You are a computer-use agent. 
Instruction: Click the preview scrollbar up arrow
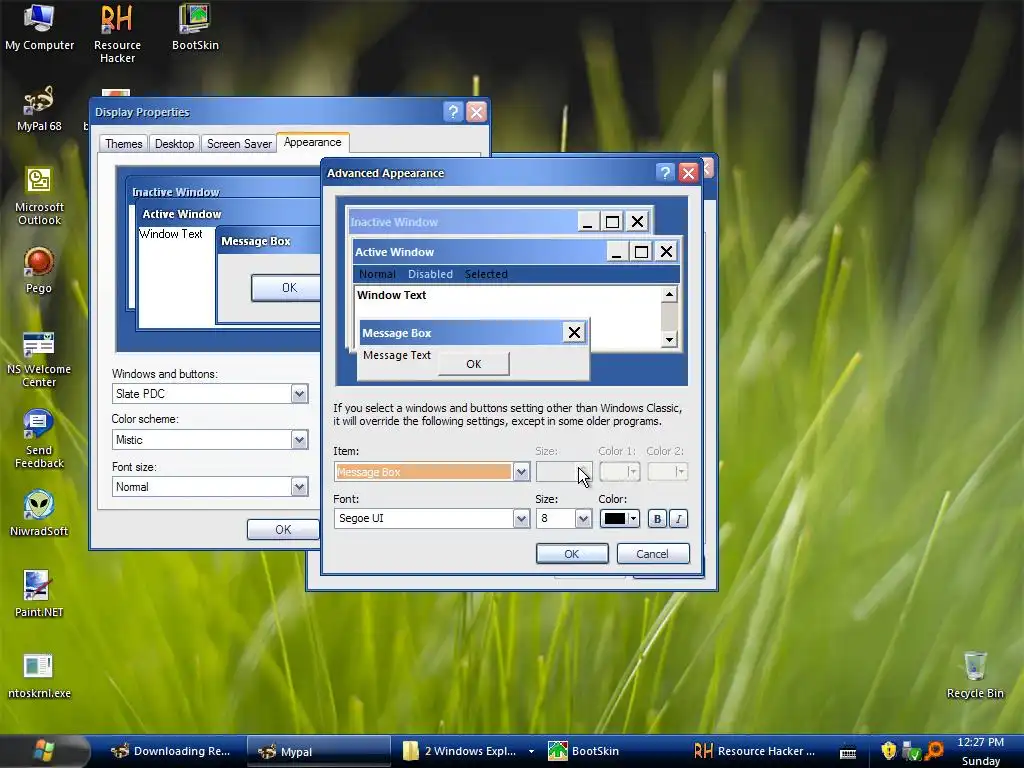coord(669,295)
